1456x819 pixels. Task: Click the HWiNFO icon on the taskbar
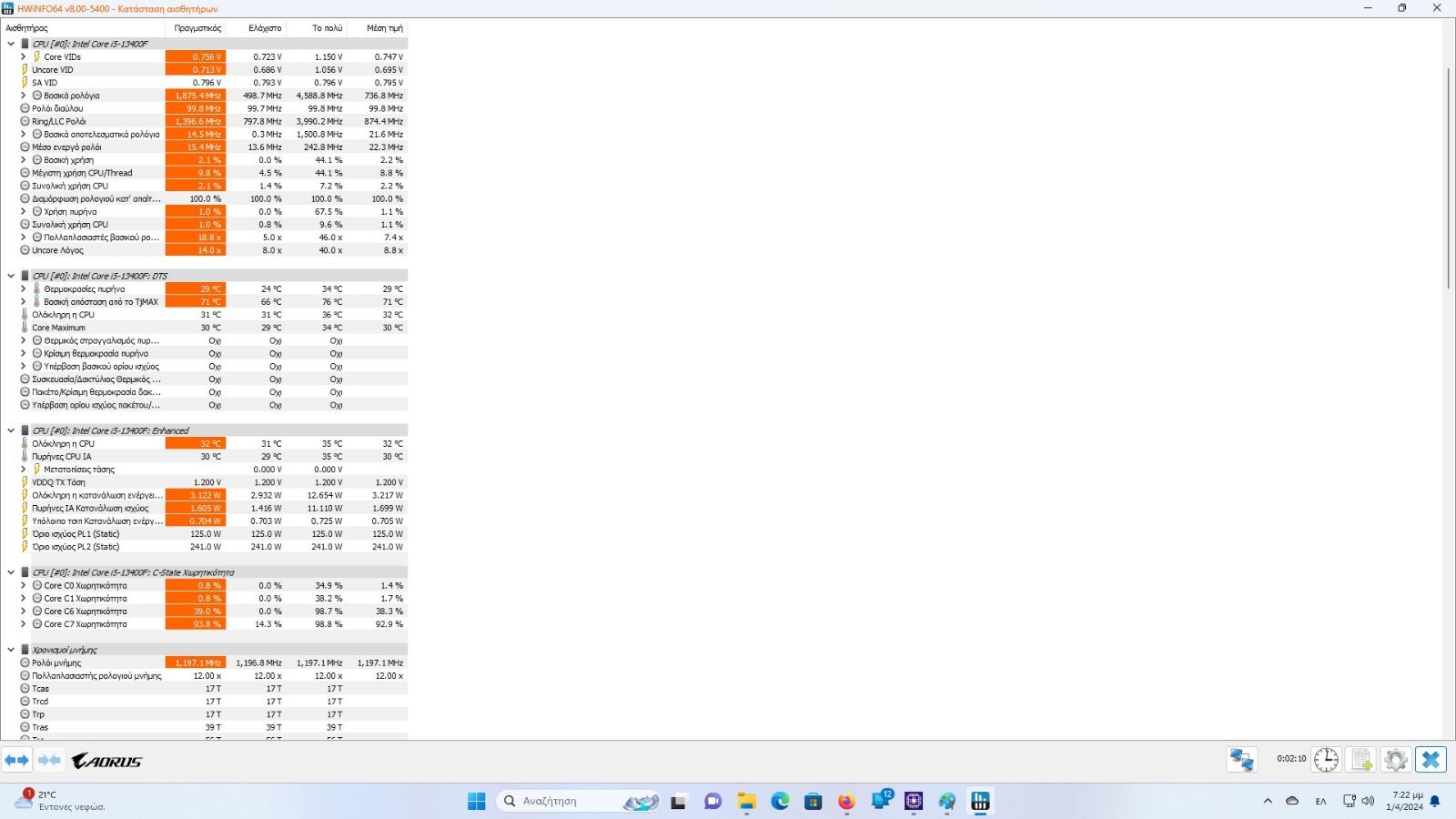pos(980,801)
